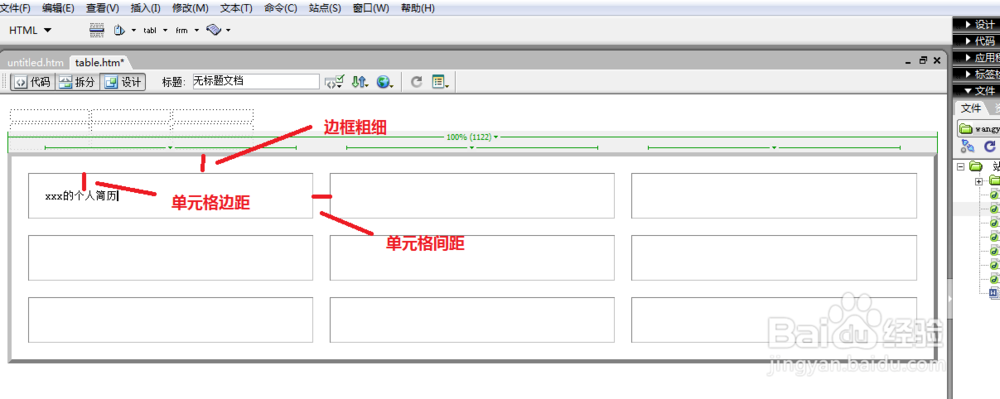Select the site root folder icon

pos(975,166)
